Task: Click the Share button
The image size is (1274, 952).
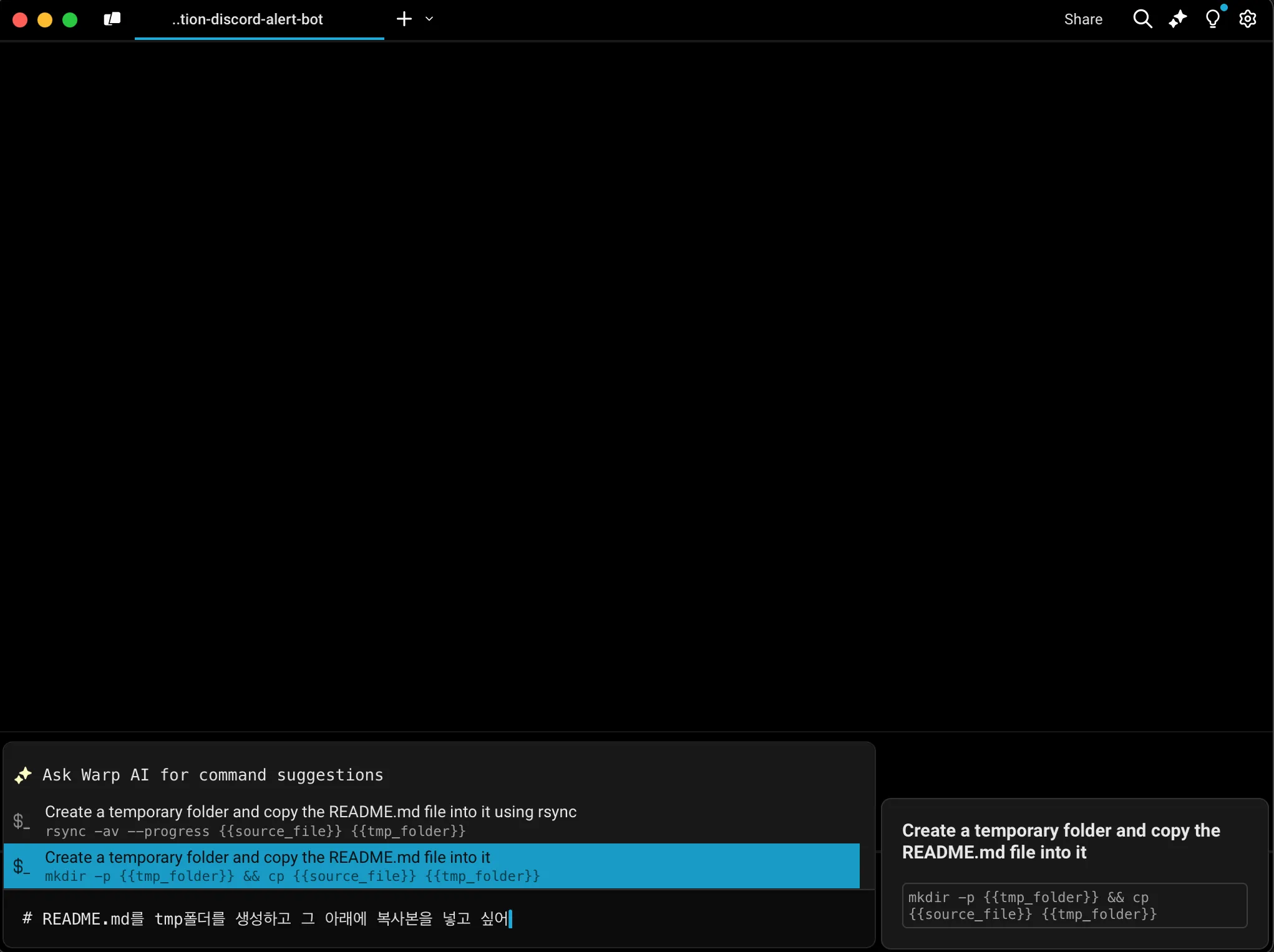Action: coord(1083,19)
